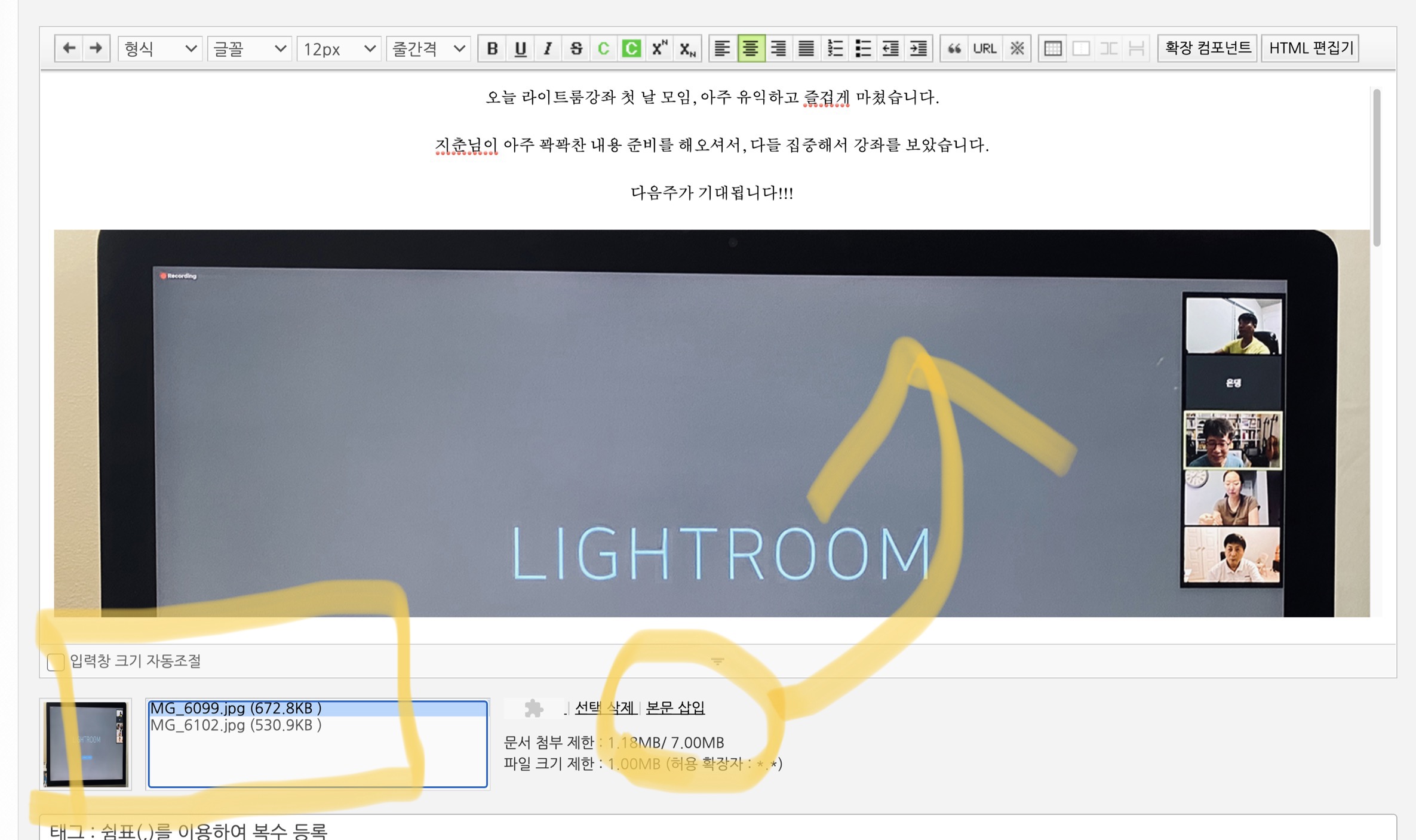The width and height of the screenshot is (1416, 840).
Task: Open the 확장 컴포넌트 menu
Action: [1207, 48]
